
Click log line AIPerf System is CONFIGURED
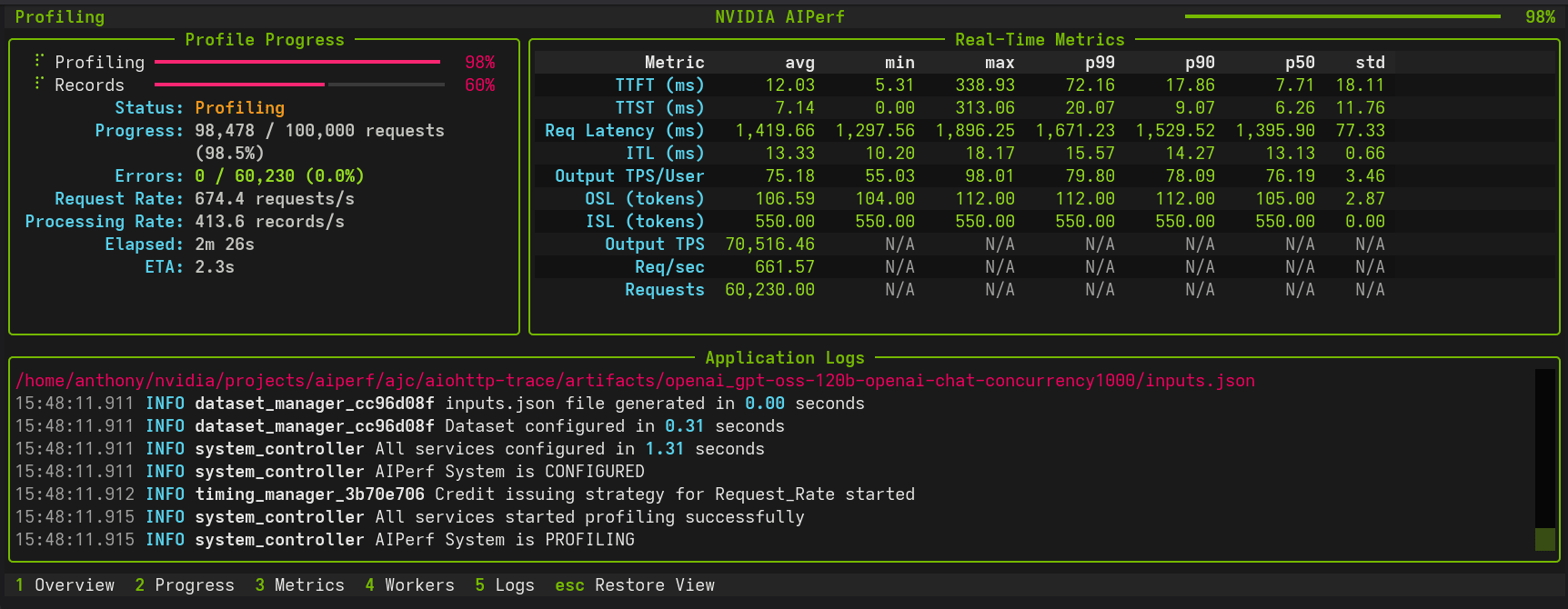pos(329,472)
